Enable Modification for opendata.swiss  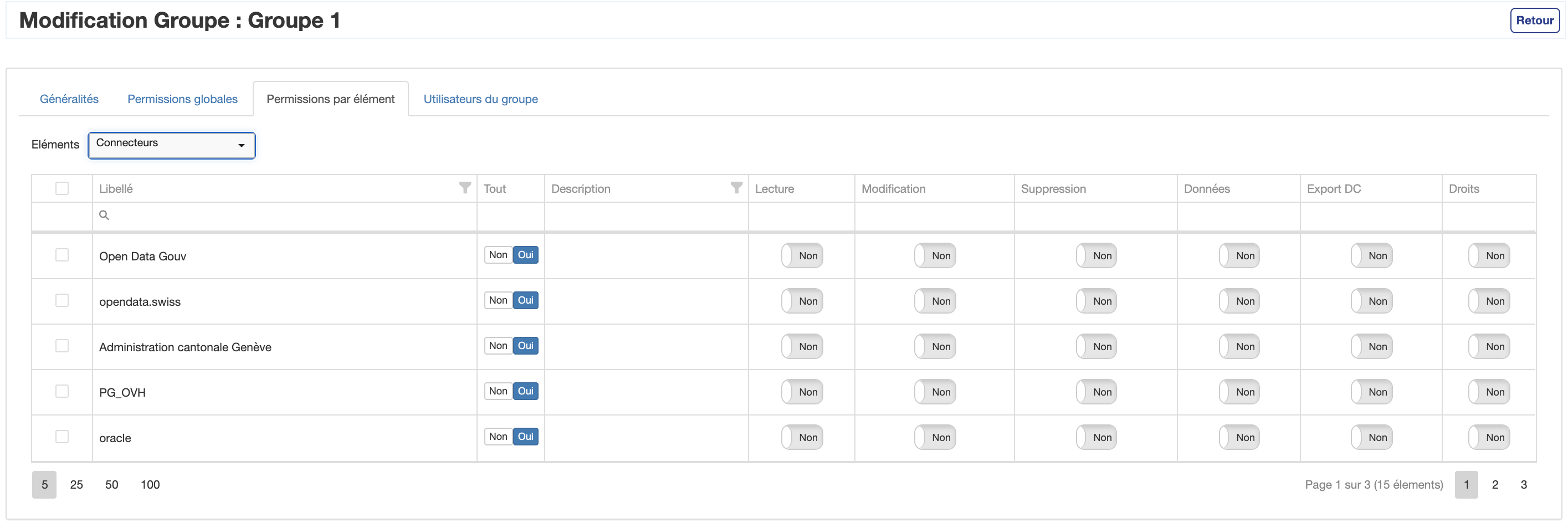pos(934,301)
